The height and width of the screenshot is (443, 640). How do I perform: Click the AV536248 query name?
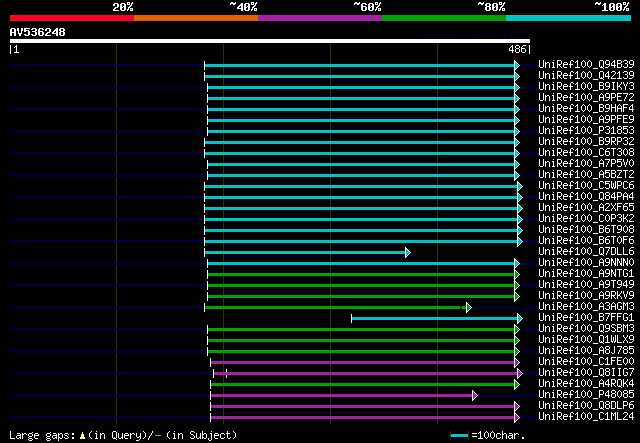38,32
